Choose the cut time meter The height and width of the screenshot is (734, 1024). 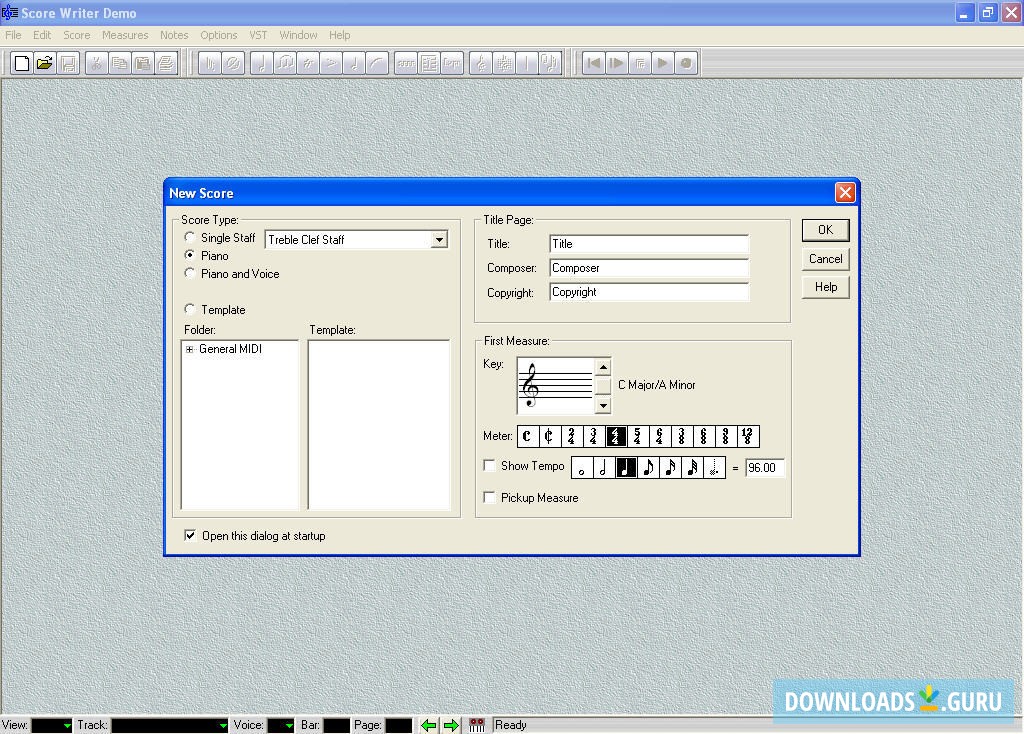[x=549, y=436]
